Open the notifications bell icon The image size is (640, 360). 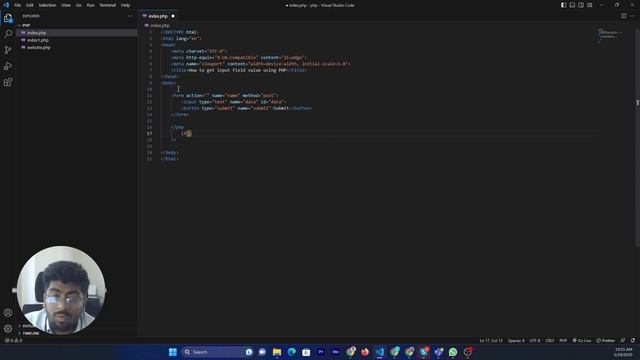coord(633,340)
